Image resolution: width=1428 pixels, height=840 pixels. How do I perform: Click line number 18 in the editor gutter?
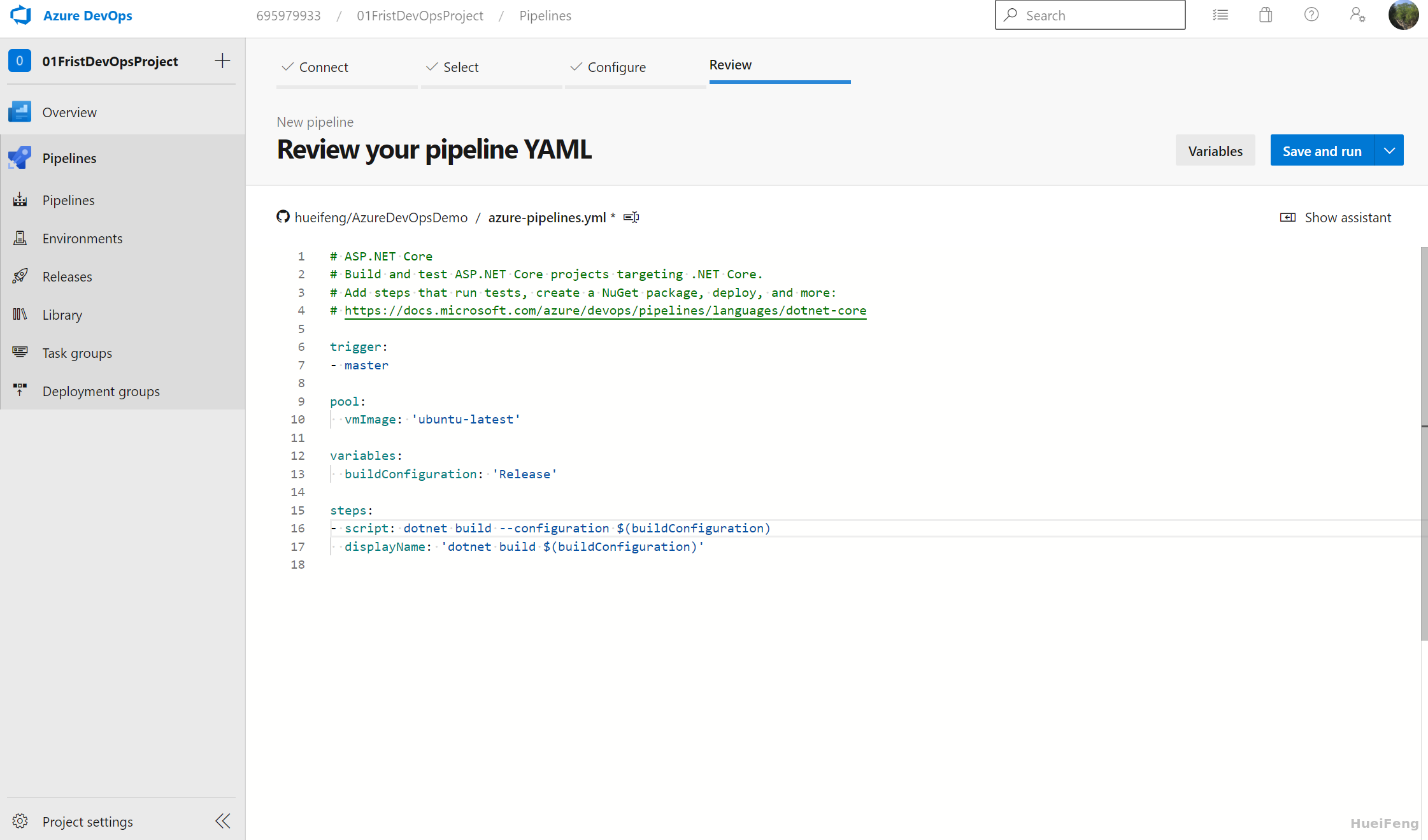(x=297, y=564)
